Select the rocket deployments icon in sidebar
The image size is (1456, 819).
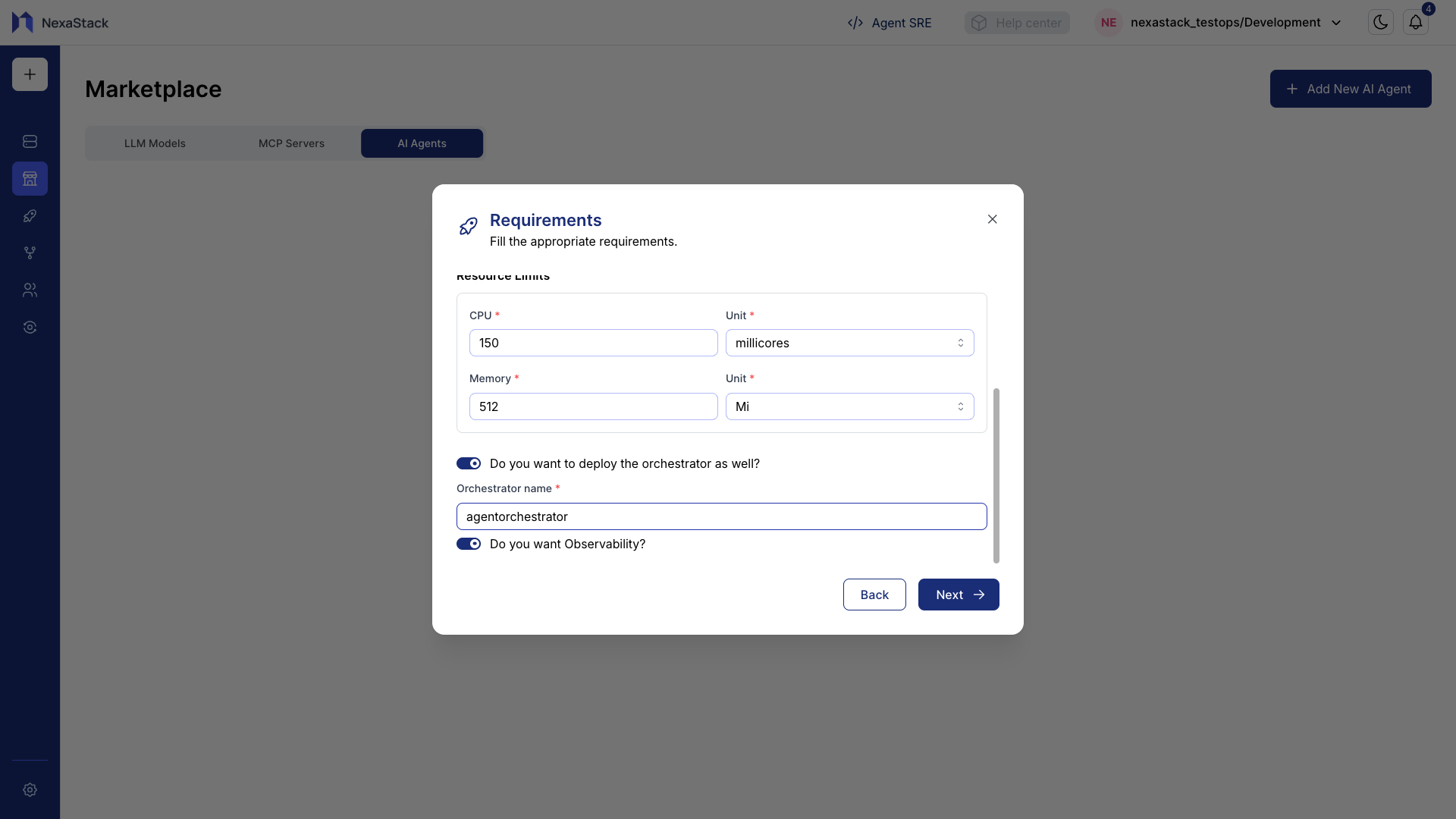point(30,216)
